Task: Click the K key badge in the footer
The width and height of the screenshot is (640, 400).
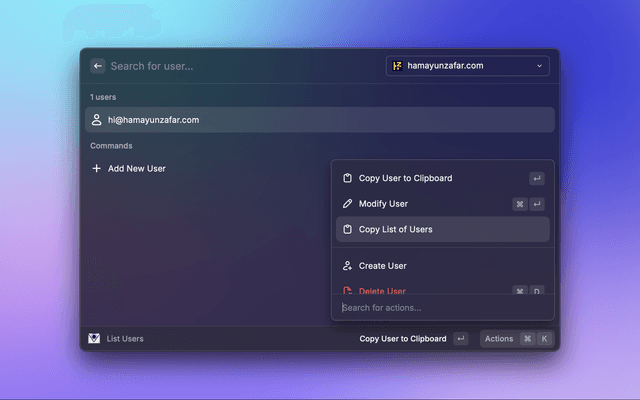Action: click(x=545, y=339)
